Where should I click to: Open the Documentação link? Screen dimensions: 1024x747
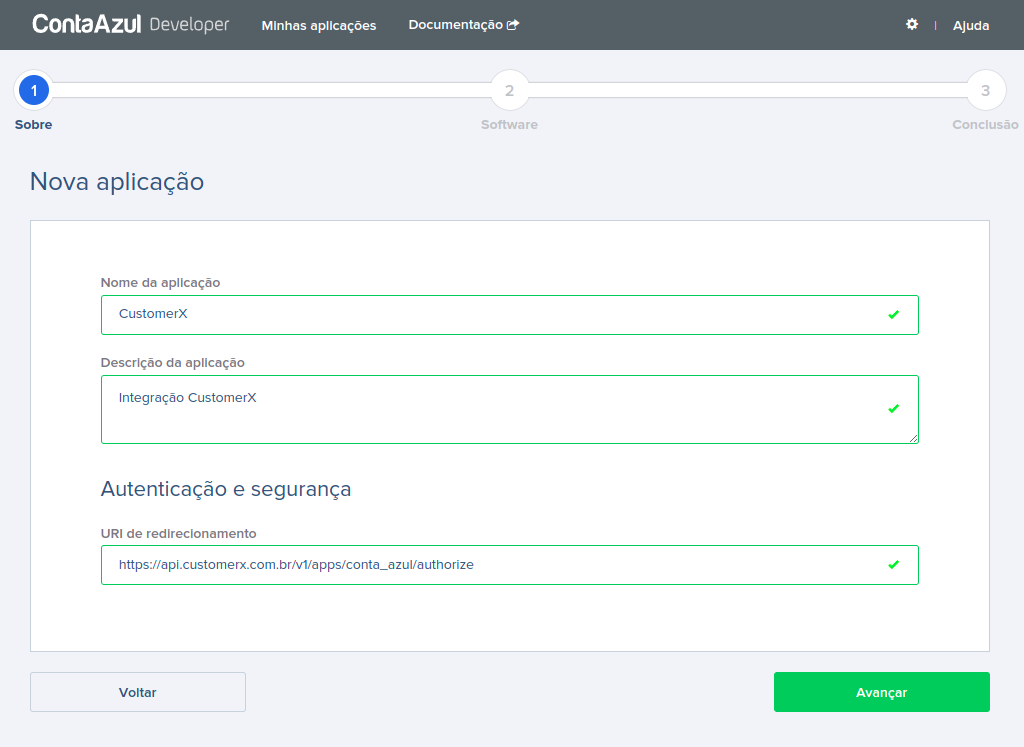(x=463, y=25)
